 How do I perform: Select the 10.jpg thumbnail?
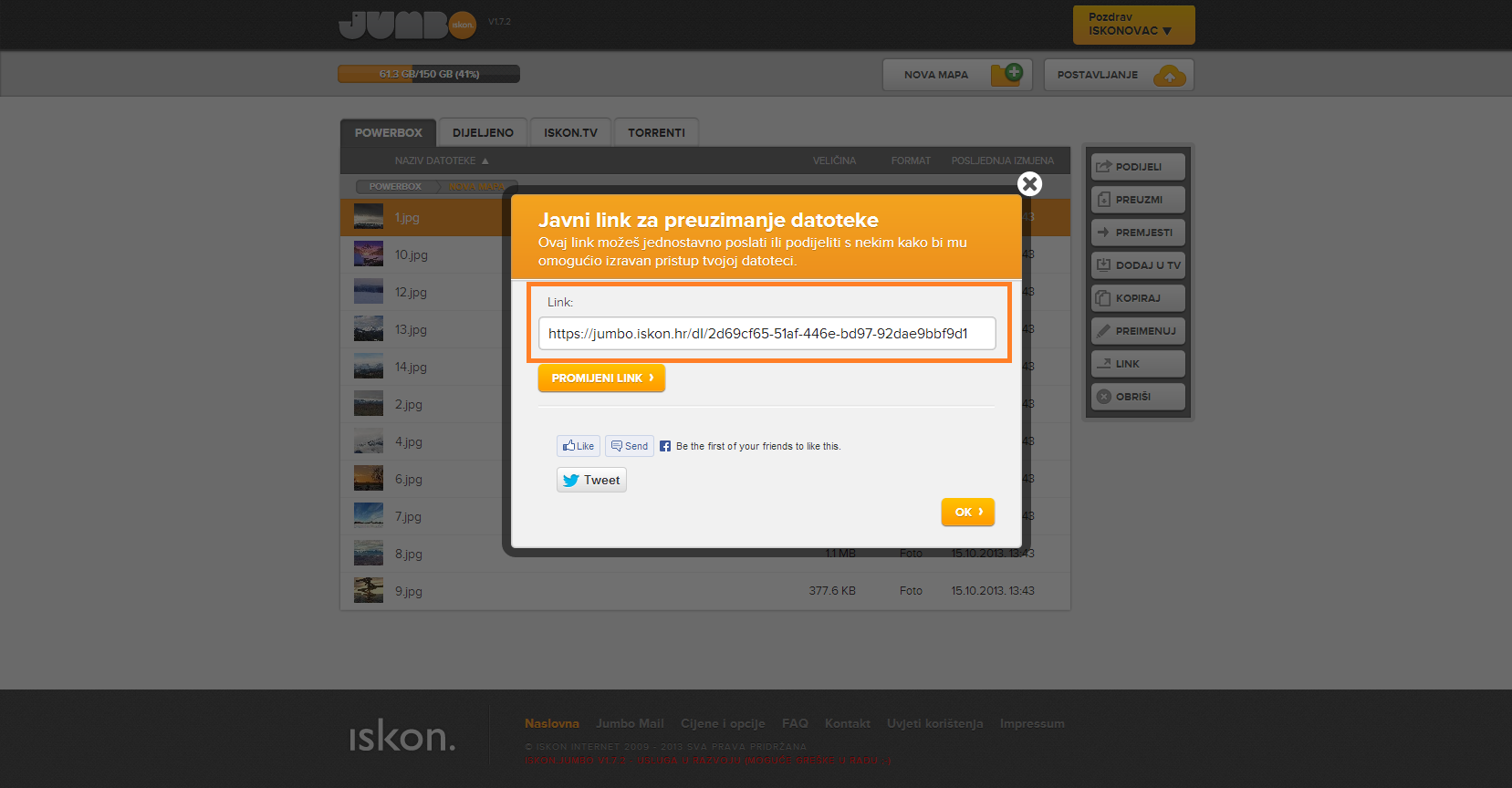[x=369, y=254]
